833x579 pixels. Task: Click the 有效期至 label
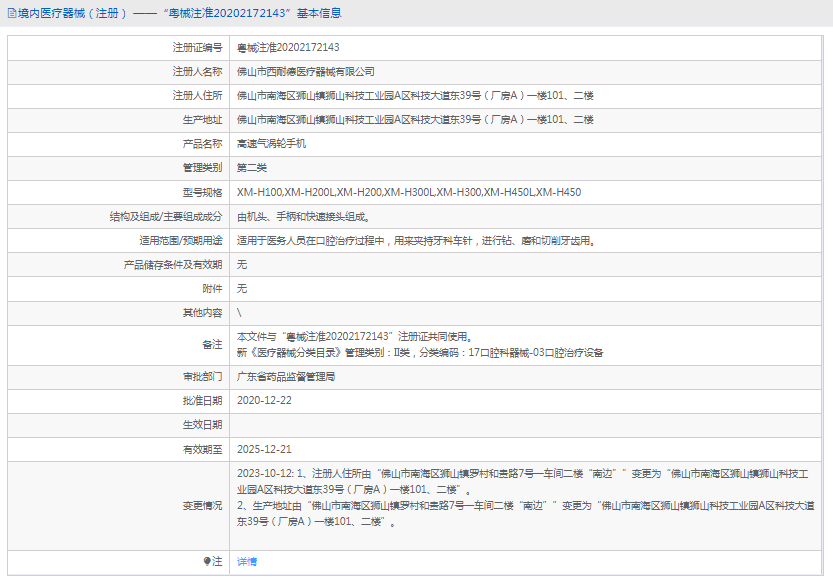coord(202,449)
